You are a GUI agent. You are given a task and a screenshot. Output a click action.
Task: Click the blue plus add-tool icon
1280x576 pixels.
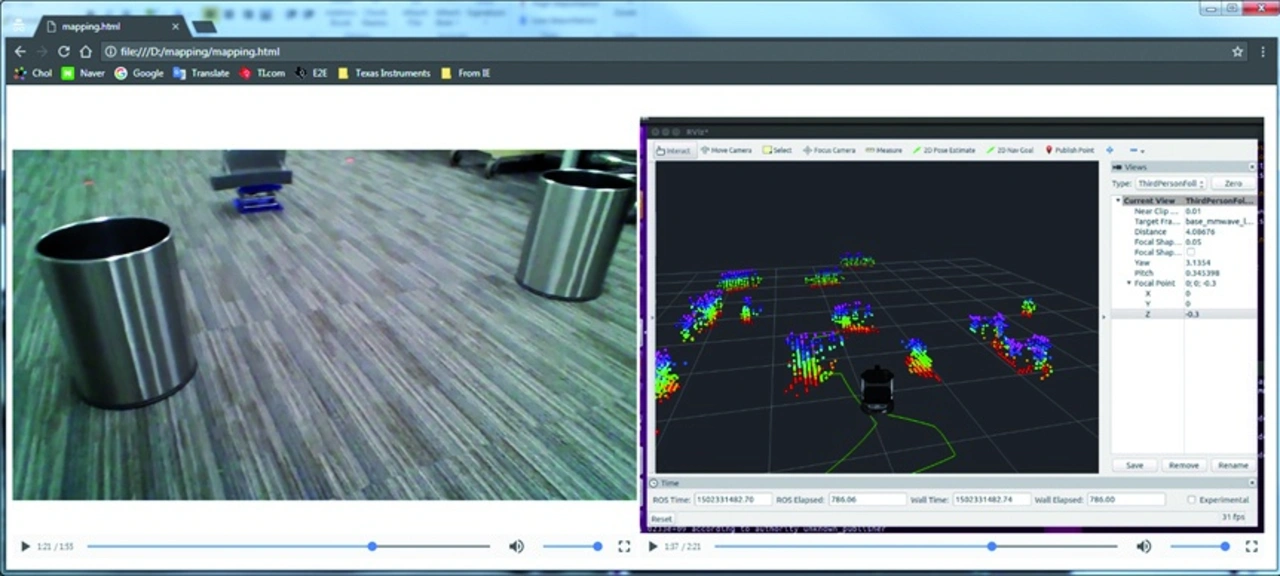[x=1109, y=150]
